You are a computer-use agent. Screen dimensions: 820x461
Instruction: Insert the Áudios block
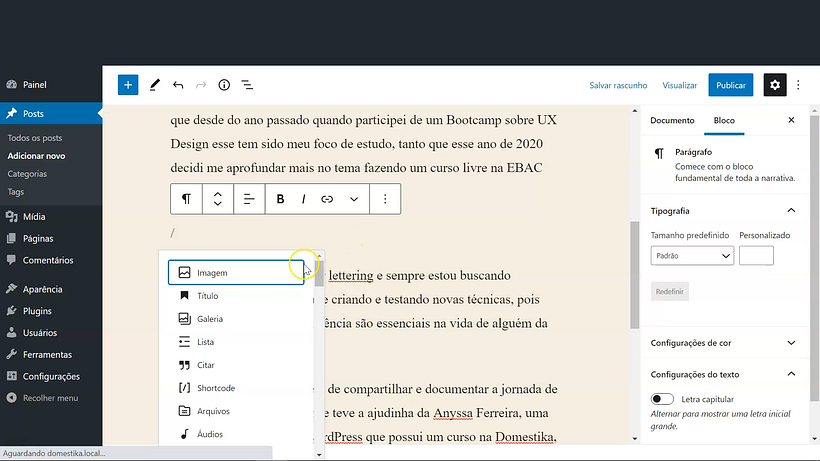tap(236, 434)
